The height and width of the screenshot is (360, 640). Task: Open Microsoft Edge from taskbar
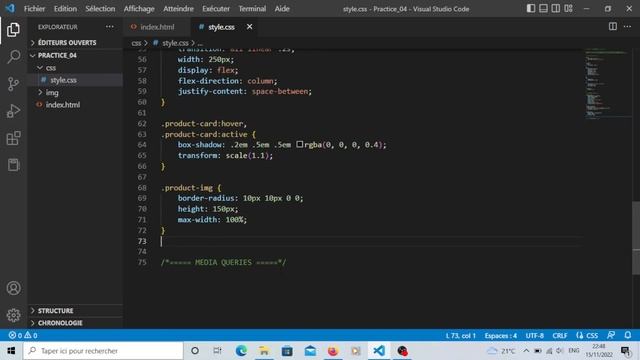click(241, 351)
